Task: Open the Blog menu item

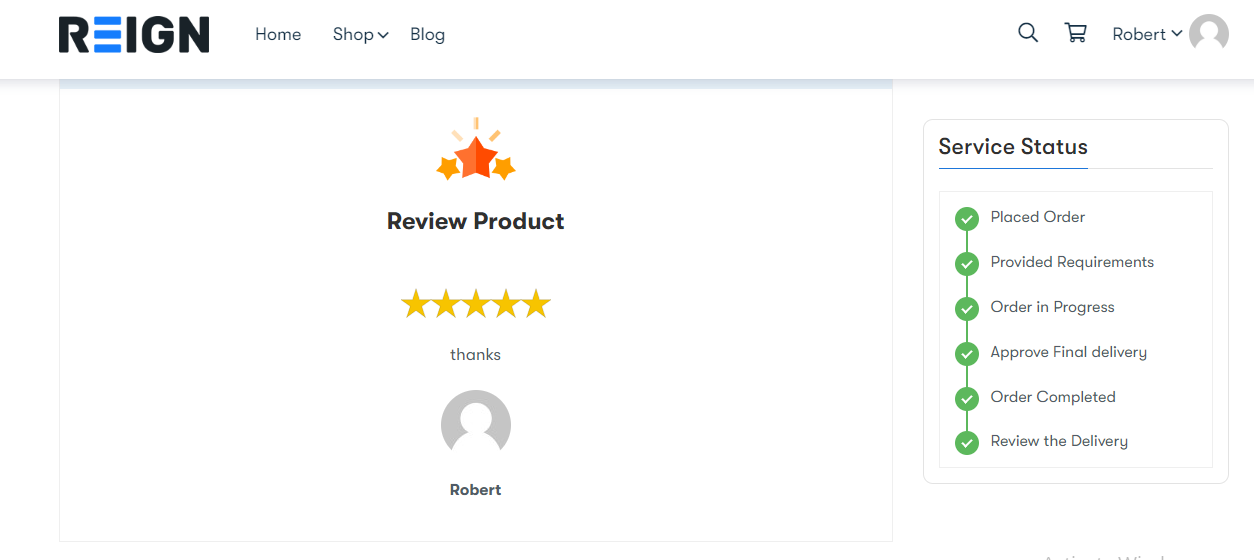Action: (x=427, y=34)
